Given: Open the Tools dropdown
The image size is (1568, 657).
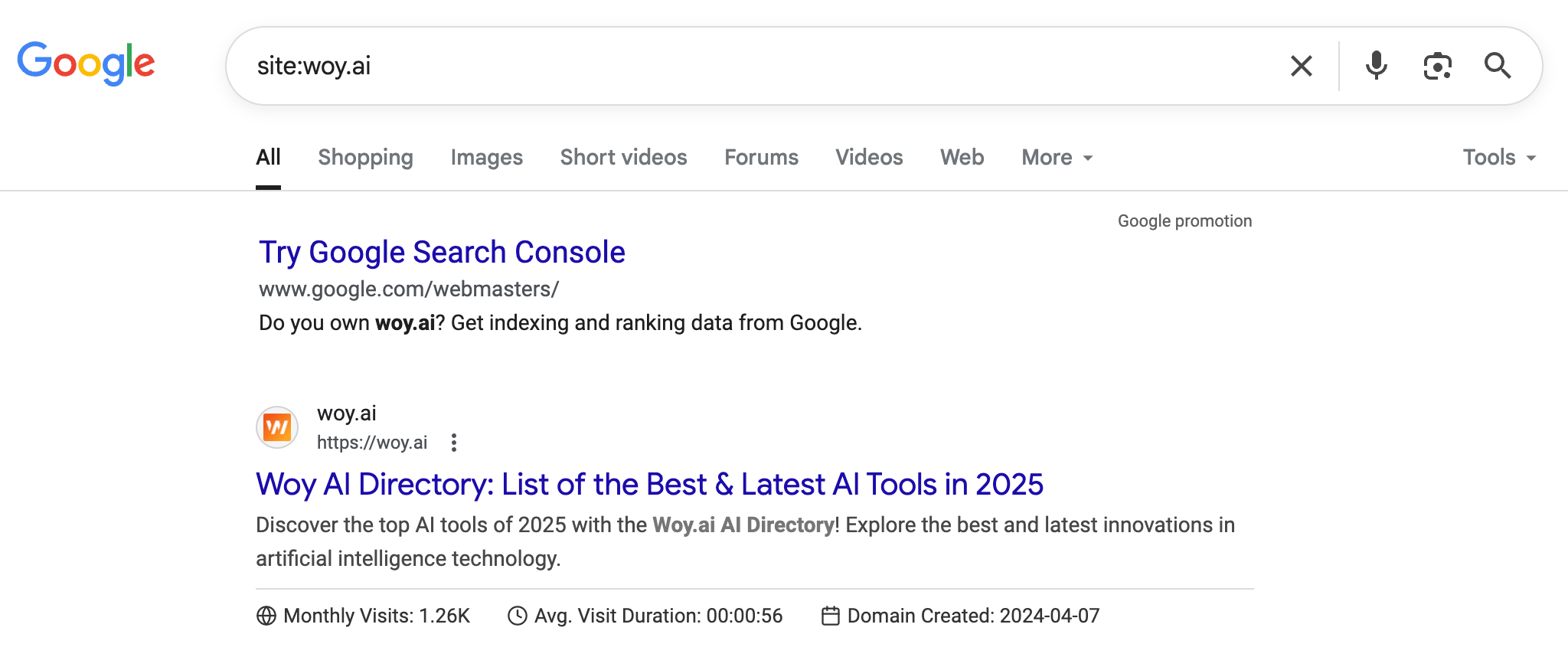Looking at the screenshot, I should (1499, 158).
